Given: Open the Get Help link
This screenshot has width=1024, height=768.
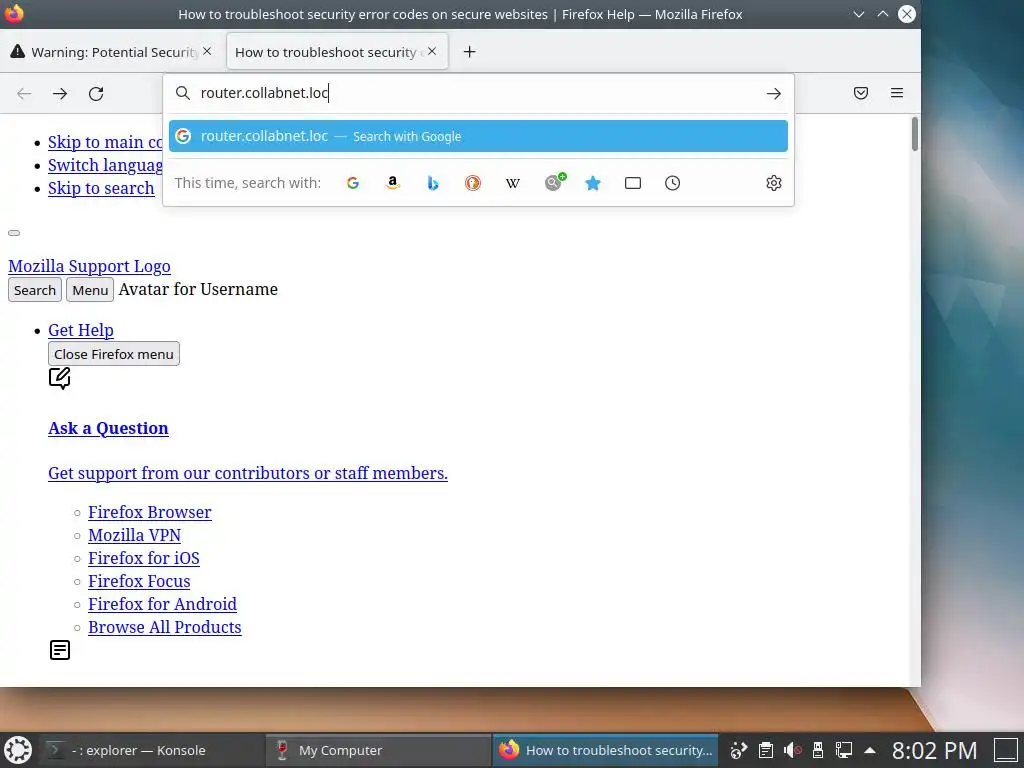Looking at the screenshot, I should tap(81, 330).
